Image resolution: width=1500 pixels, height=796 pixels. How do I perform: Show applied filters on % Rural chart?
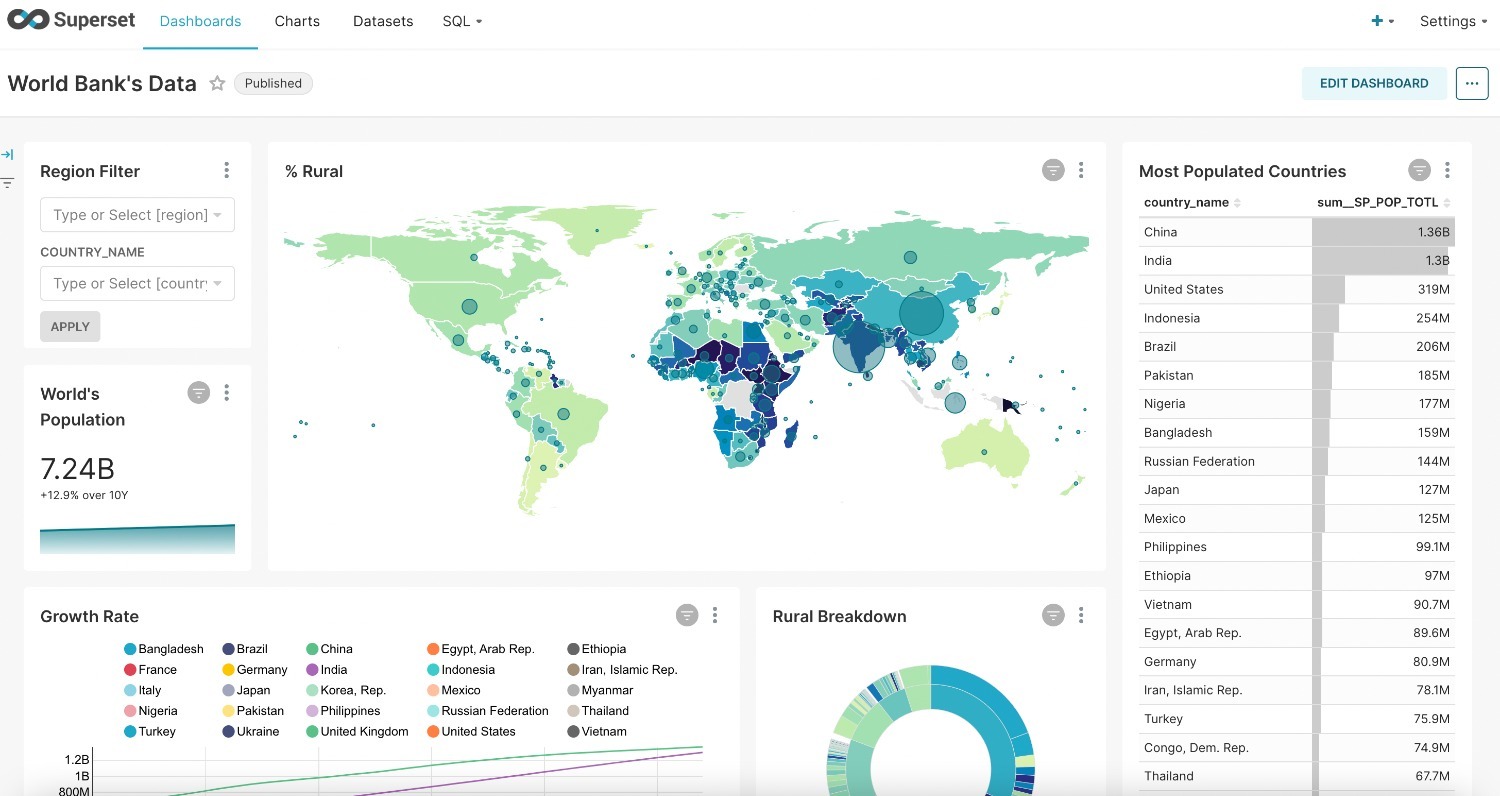[1053, 170]
